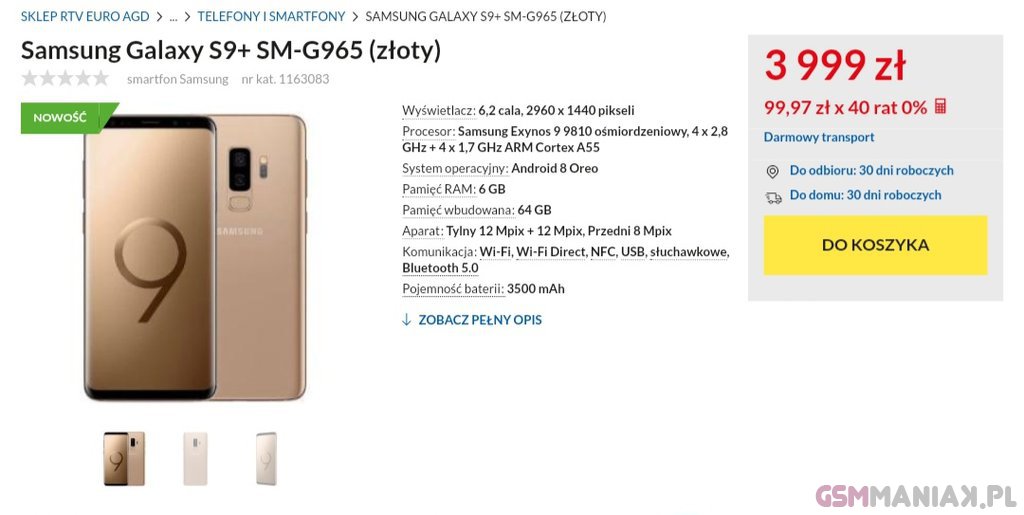The image size is (1024, 515).
Task: Select the gold front-and-back phone thumbnail
Action: (124, 458)
